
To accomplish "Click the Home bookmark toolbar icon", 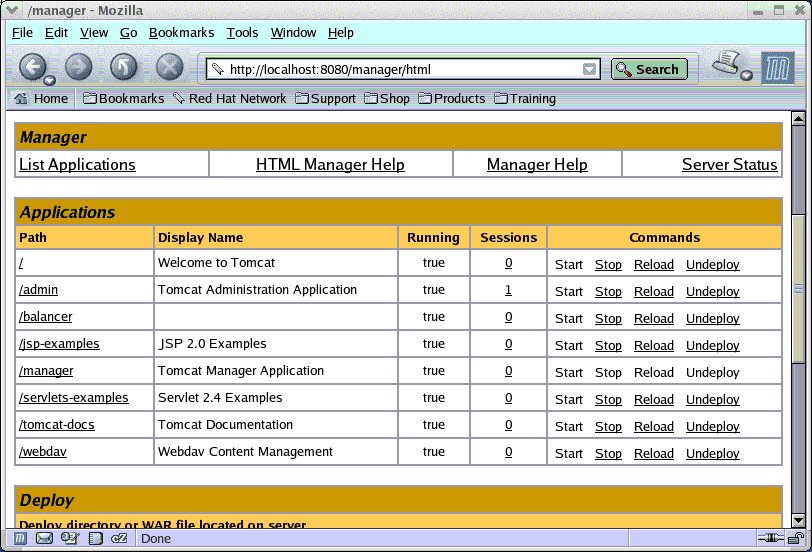I will coord(41,98).
